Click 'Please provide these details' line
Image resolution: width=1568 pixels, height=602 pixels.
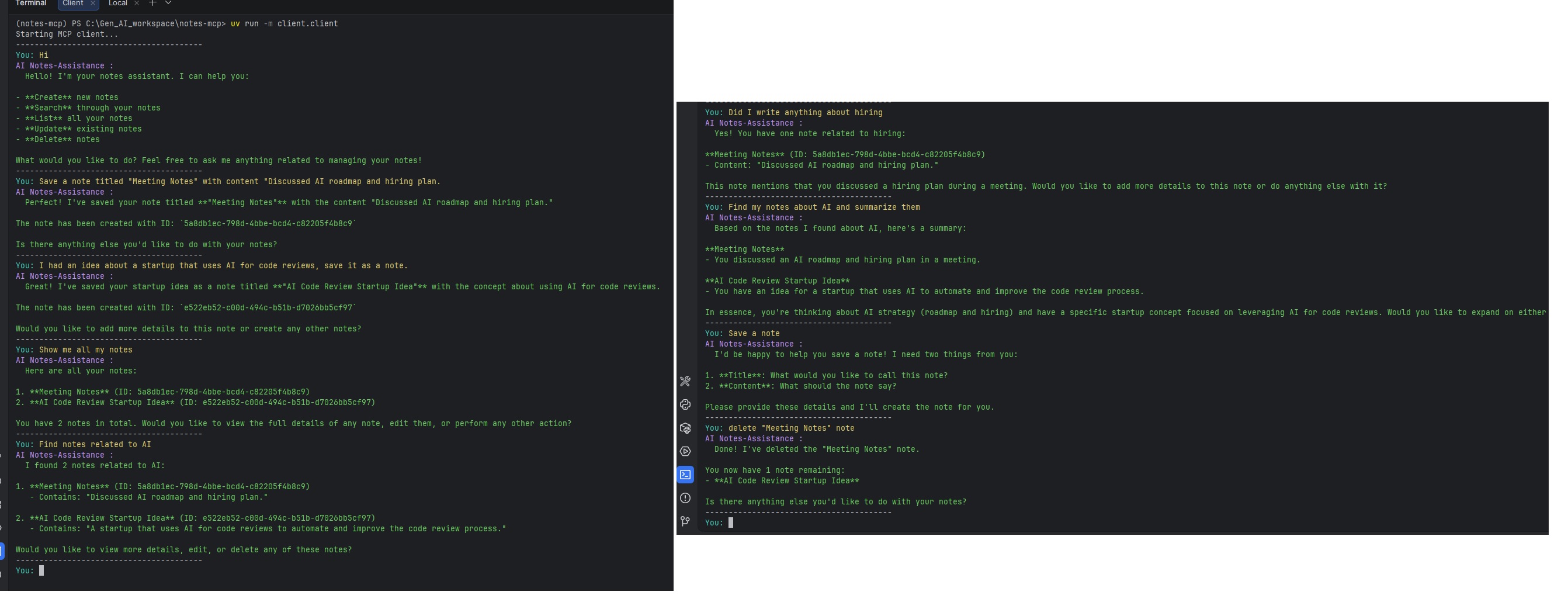coord(850,407)
